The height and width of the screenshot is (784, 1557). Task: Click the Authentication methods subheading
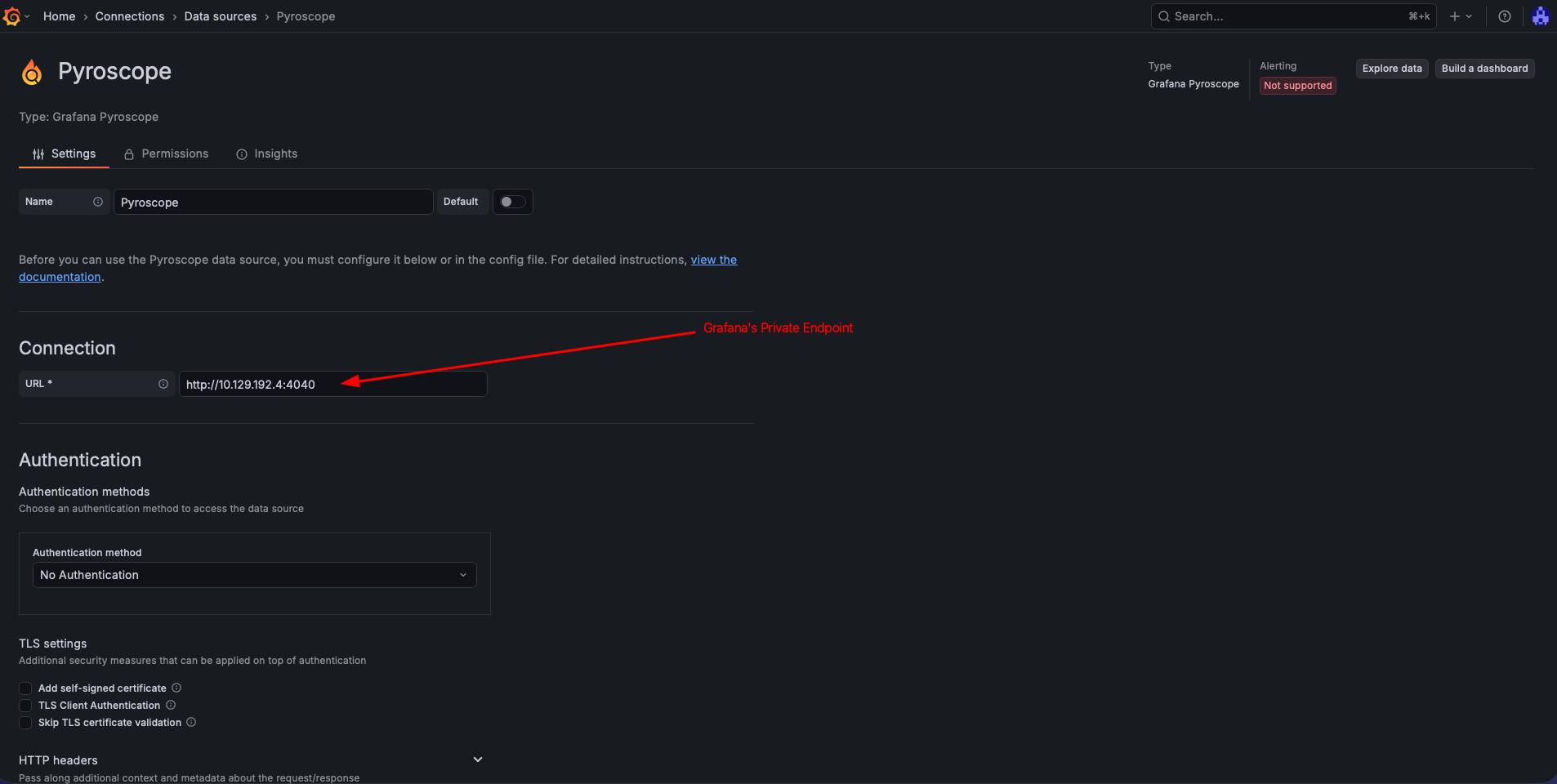pyautogui.click(x=84, y=492)
